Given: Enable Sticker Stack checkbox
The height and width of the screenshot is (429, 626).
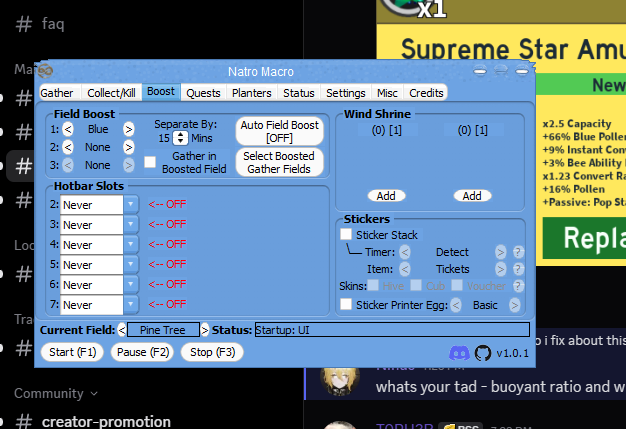Looking at the screenshot, I should pyautogui.click(x=346, y=234).
